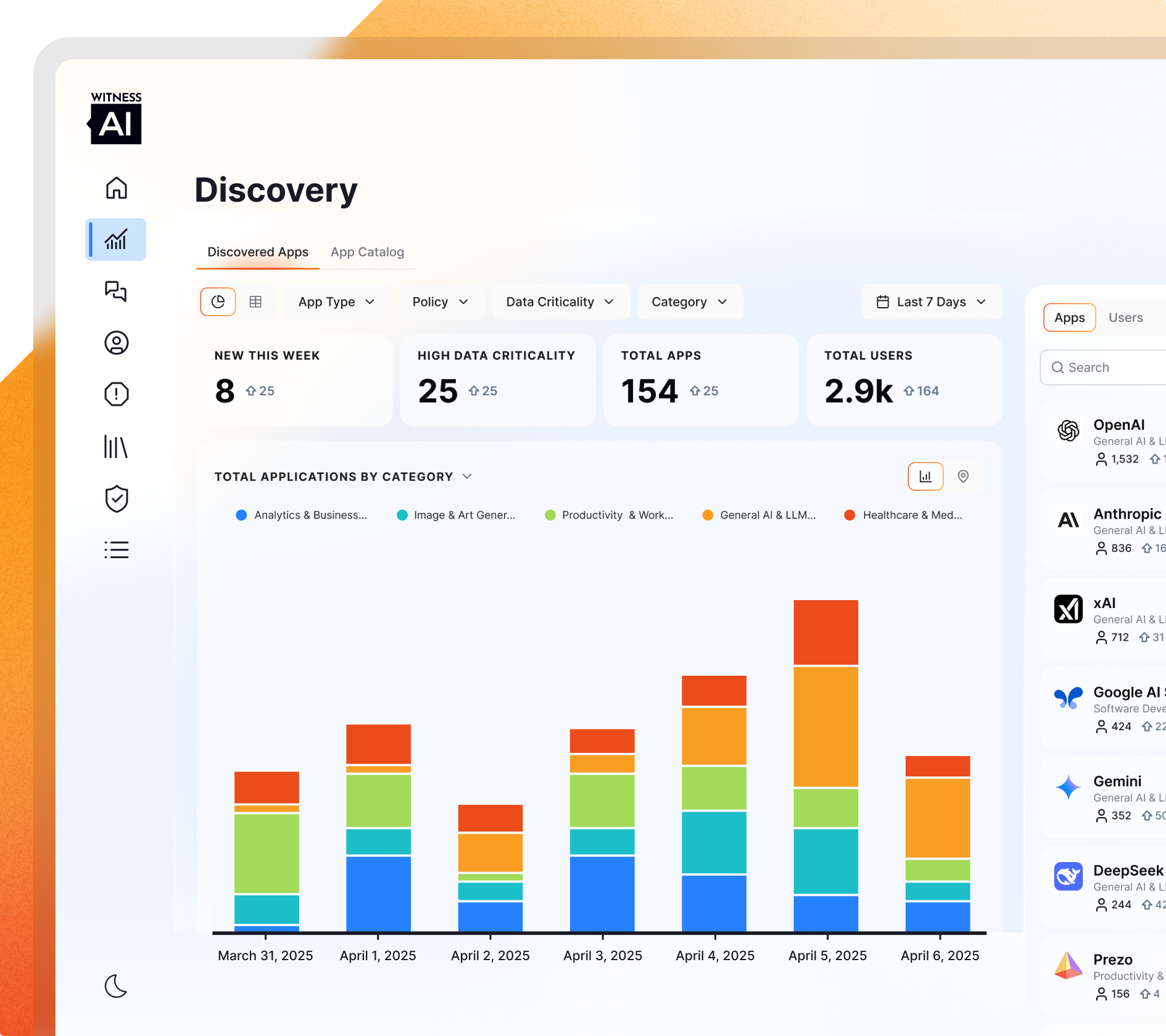Open the Anthropic app entry
The width and height of the screenshot is (1166, 1036).
coord(1103,530)
